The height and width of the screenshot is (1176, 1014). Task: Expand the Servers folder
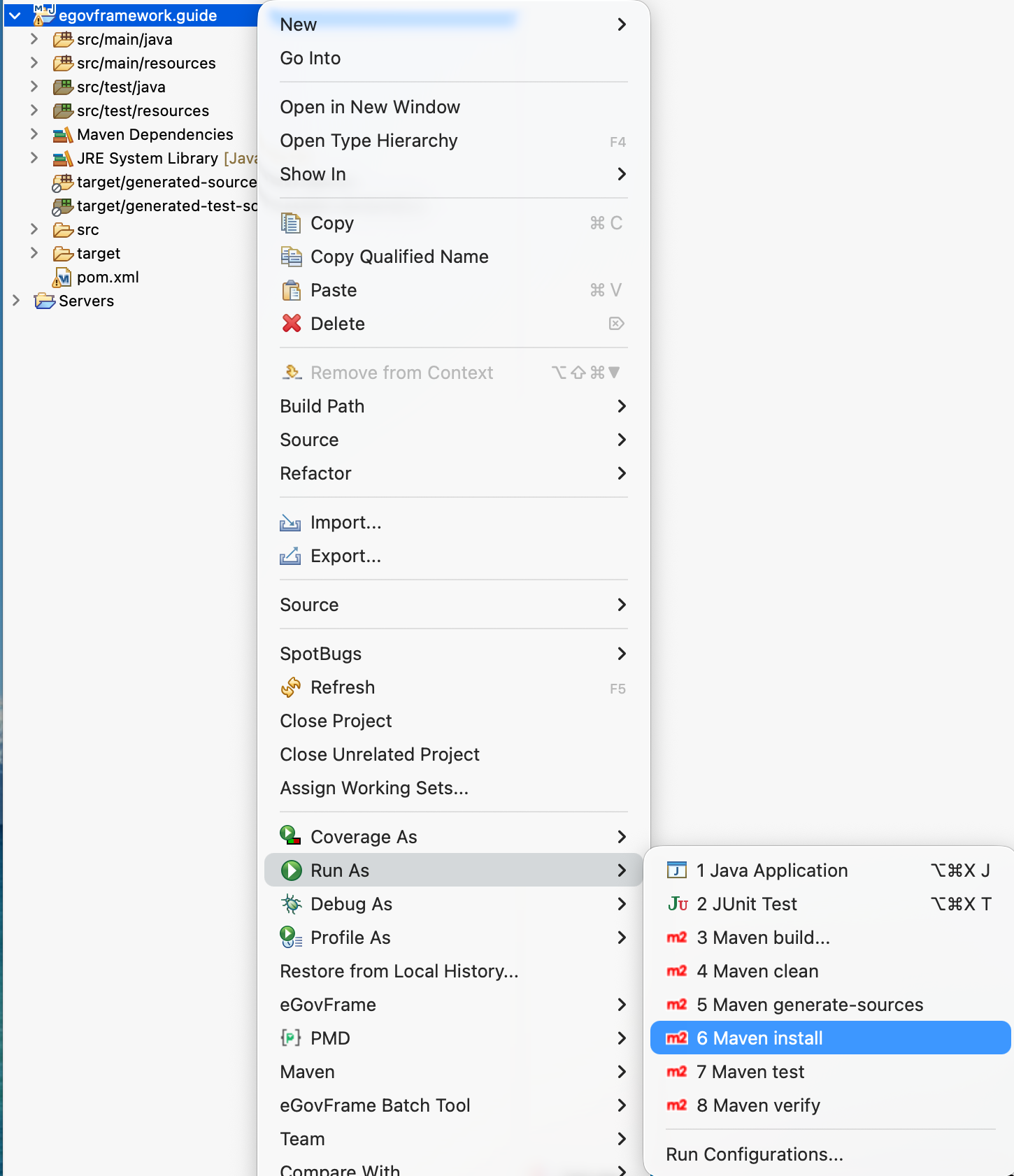tap(16, 301)
